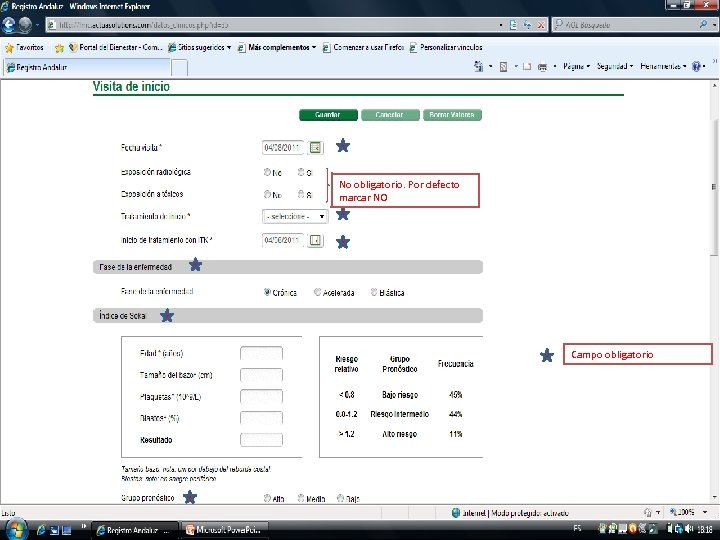Click the Home icon in command bar

pyautogui.click(x=478, y=67)
